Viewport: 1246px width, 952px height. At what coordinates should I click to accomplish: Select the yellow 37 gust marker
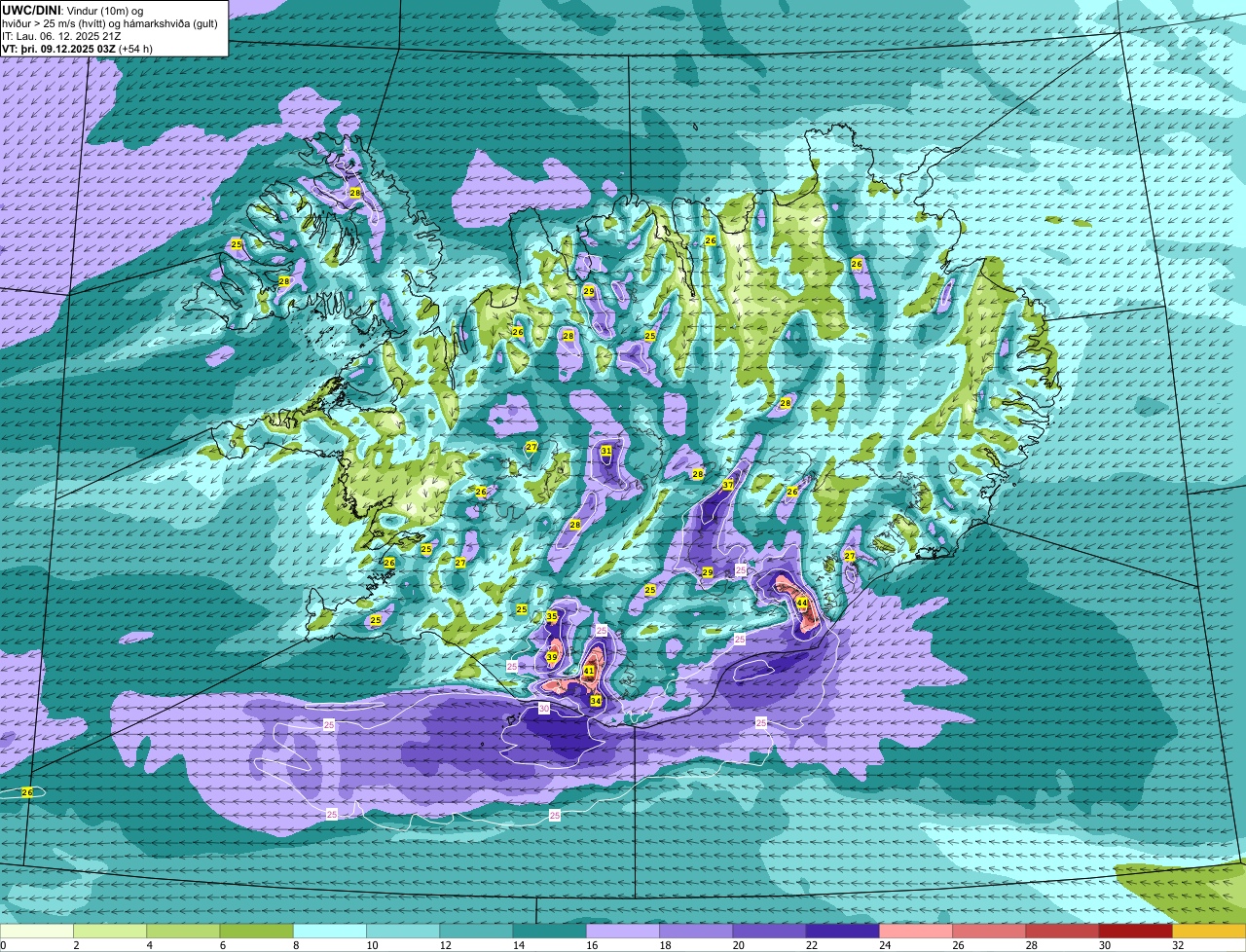(x=728, y=485)
